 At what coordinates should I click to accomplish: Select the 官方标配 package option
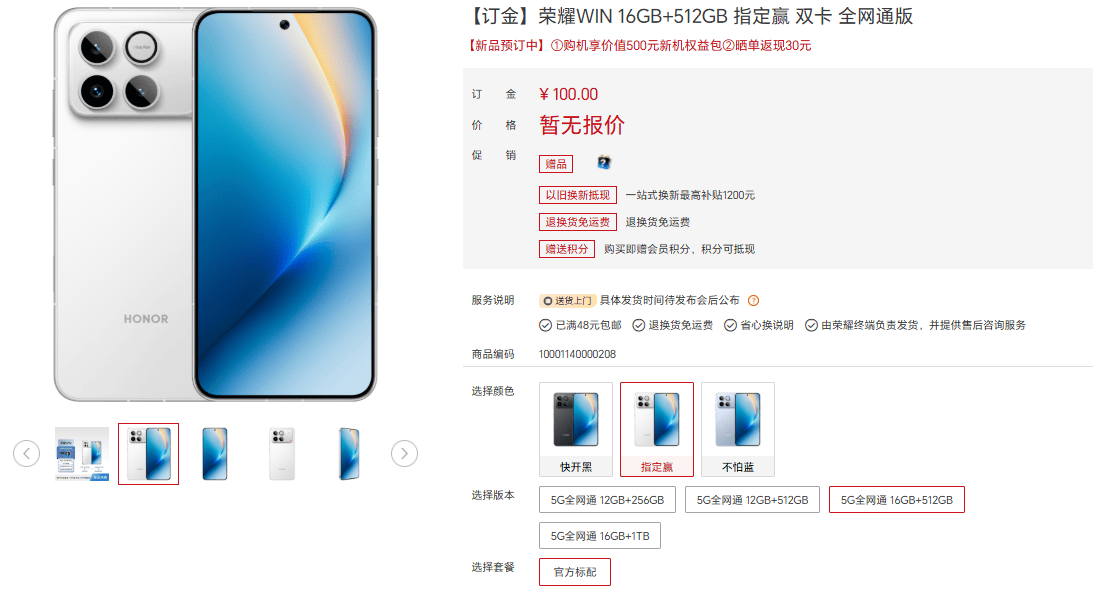(575, 572)
